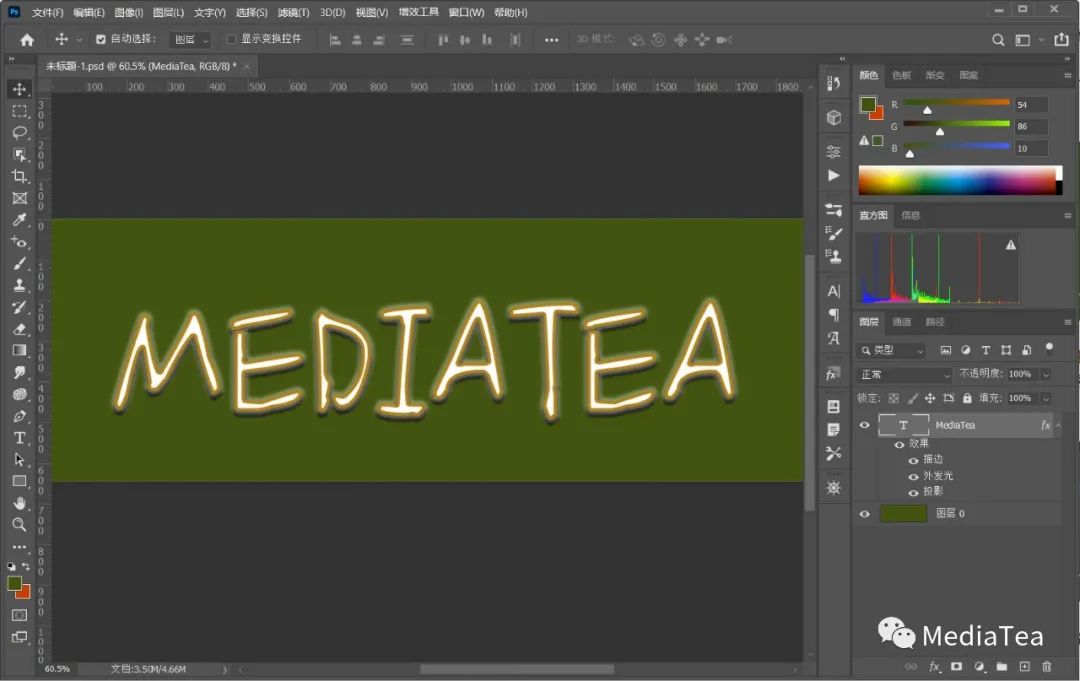Open the 滤镜(T) menu
The width and height of the screenshot is (1080, 681).
(293, 12)
